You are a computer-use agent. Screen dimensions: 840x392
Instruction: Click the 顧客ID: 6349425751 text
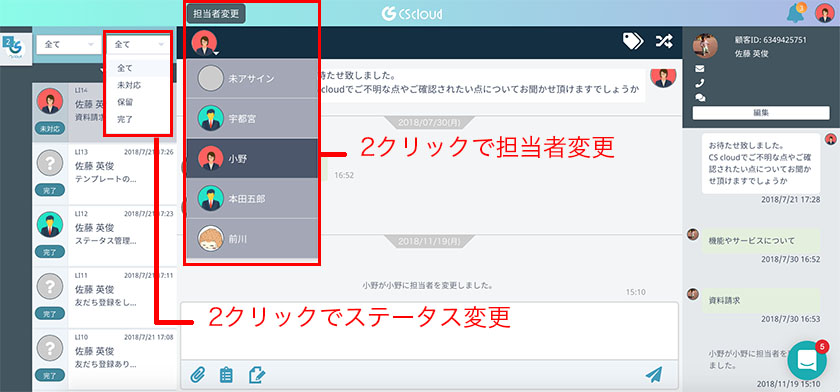point(770,40)
